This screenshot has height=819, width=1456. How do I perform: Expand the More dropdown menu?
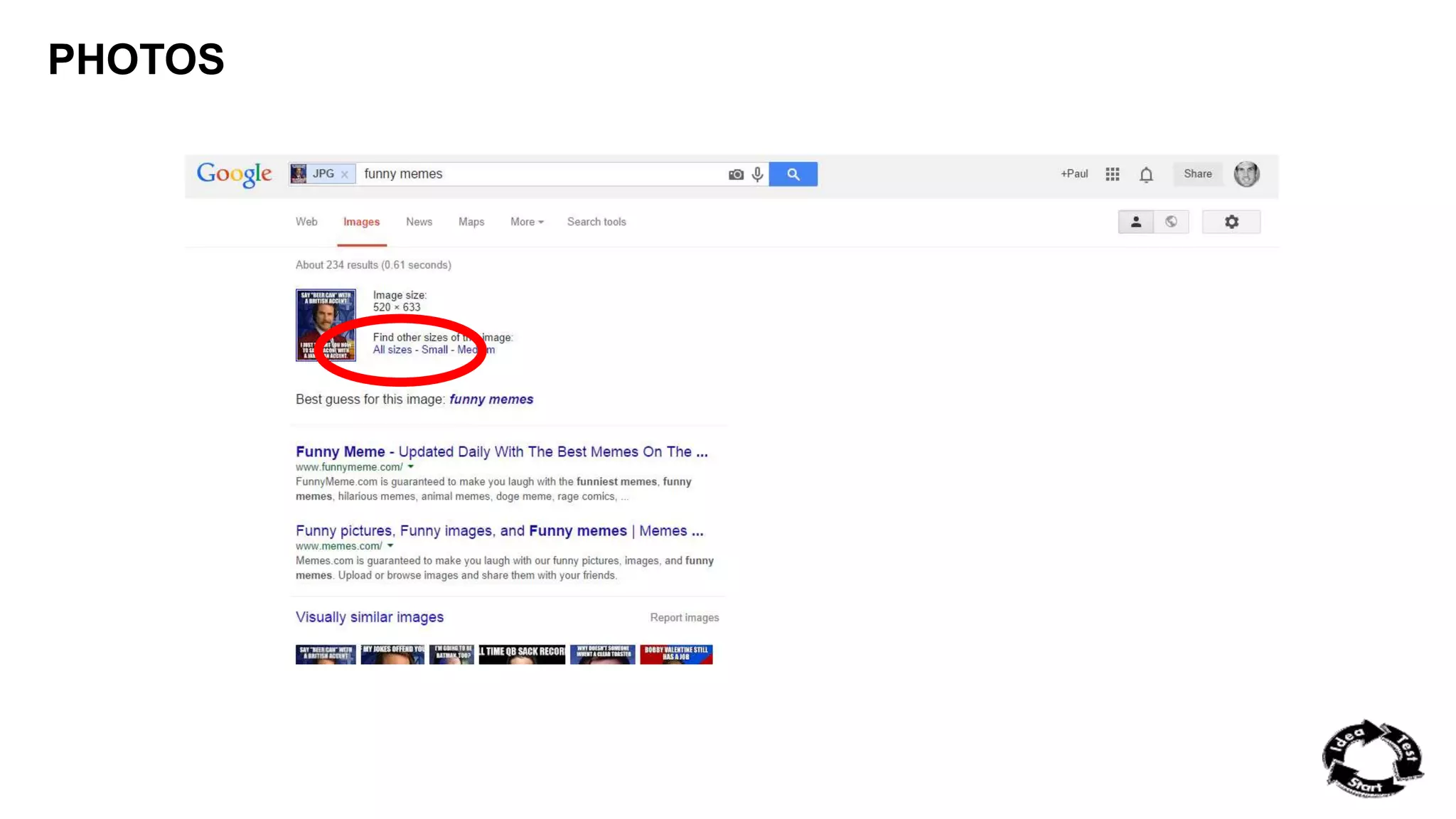point(527,222)
